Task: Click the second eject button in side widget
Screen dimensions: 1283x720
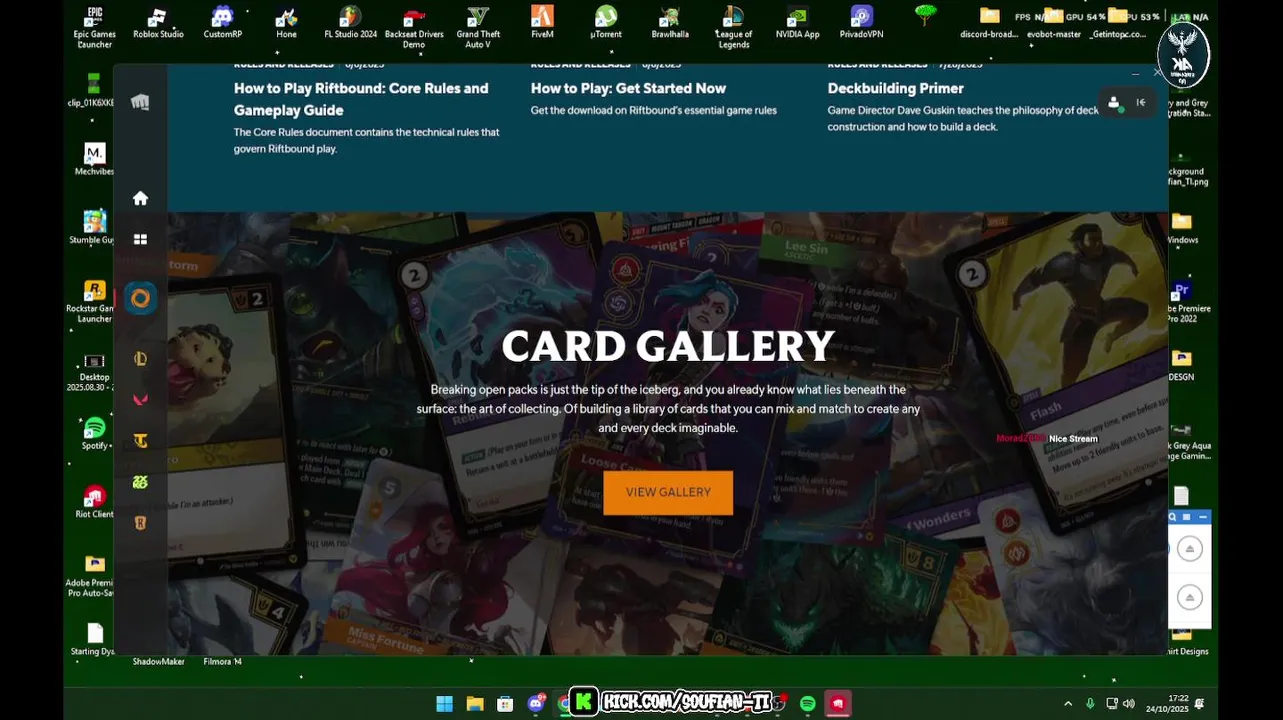Action: pos(1189,597)
